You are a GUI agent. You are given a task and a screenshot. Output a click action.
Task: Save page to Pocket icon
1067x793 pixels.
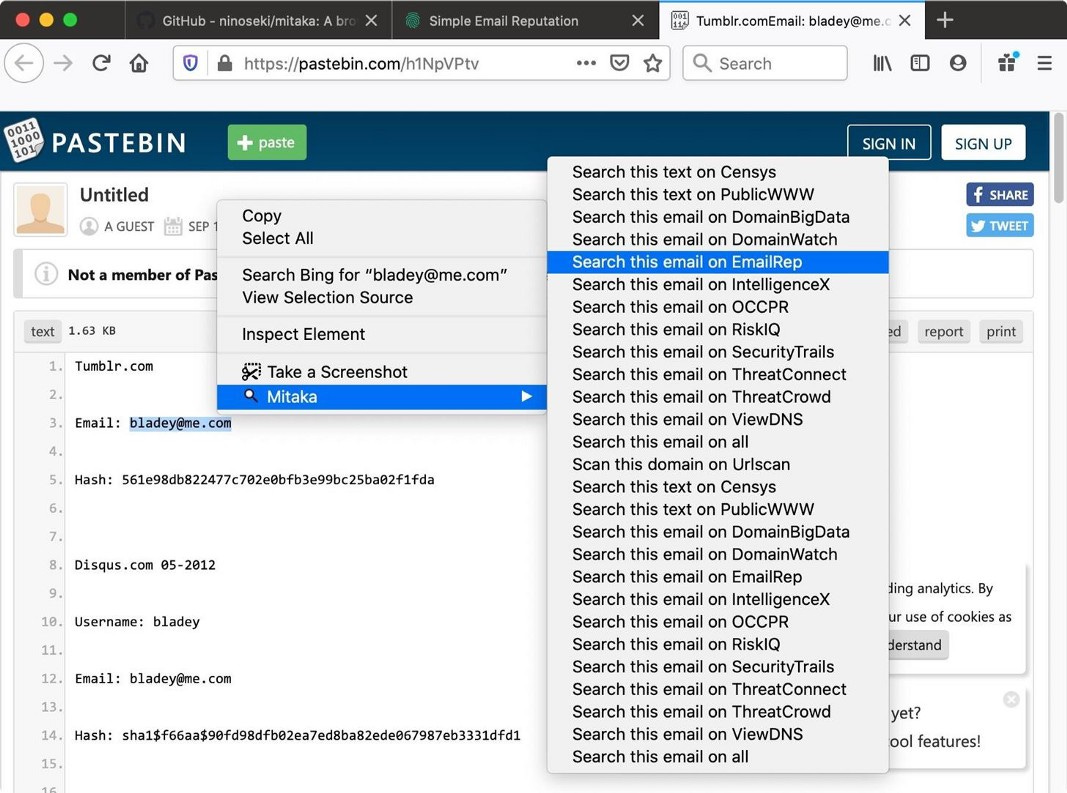(x=619, y=63)
